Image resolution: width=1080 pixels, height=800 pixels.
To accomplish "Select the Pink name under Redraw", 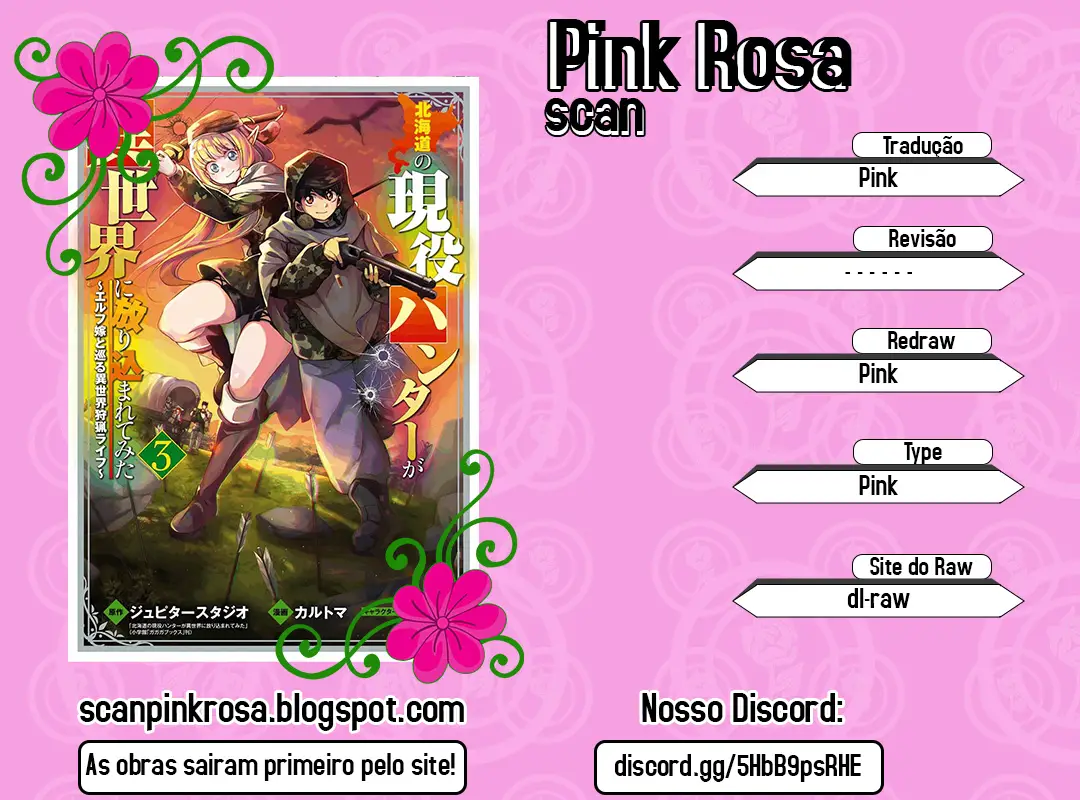I will (x=878, y=375).
